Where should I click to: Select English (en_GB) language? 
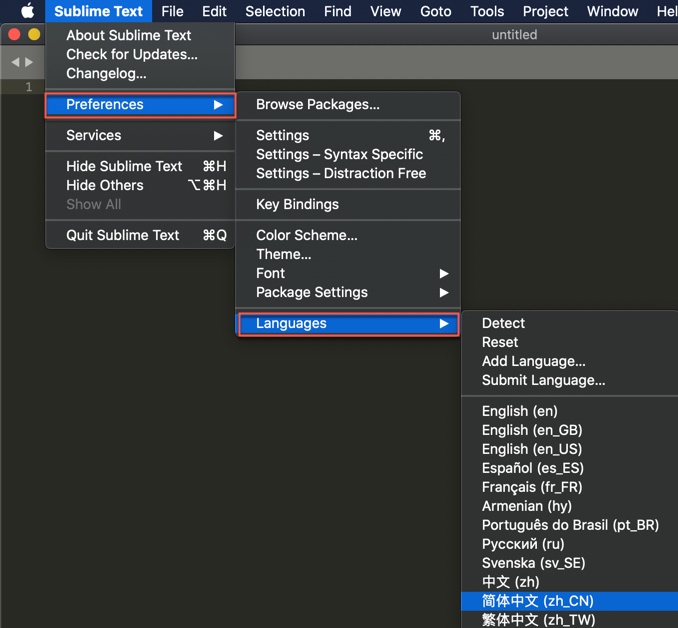click(569, 430)
